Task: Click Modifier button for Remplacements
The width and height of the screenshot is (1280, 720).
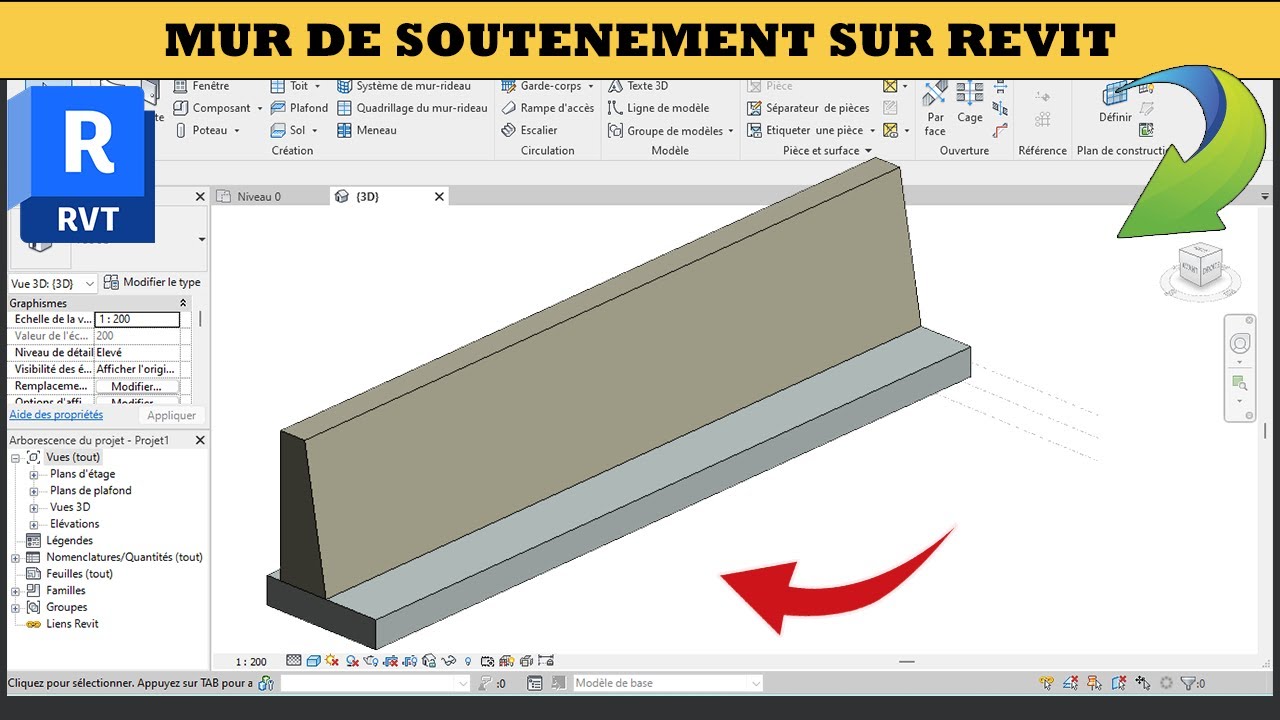Action: (x=136, y=387)
